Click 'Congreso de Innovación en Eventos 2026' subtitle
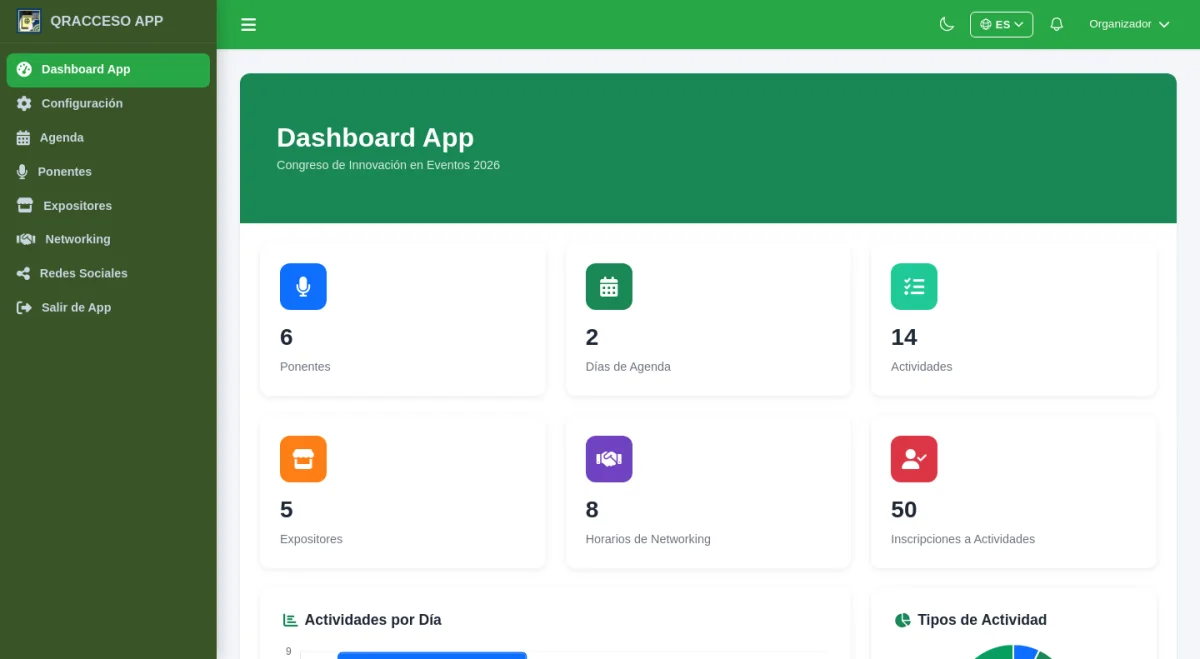The width and height of the screenshot is (1200, 659). 388,165
